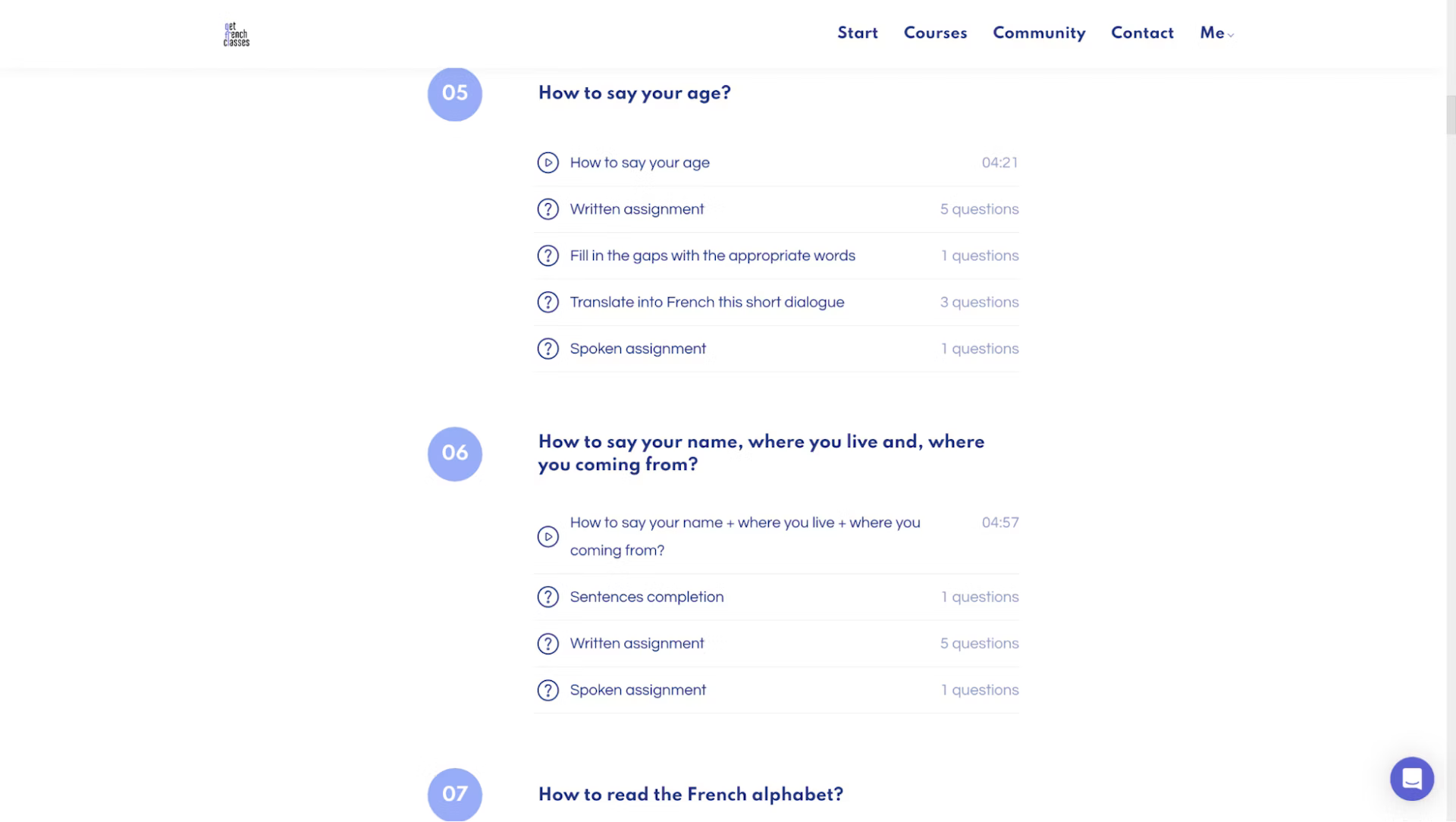The height and width of the screenshot is (822, 1456).
Task: Click question icon beside 'Fill in the gaps'
Action: [x=548, y=256]
